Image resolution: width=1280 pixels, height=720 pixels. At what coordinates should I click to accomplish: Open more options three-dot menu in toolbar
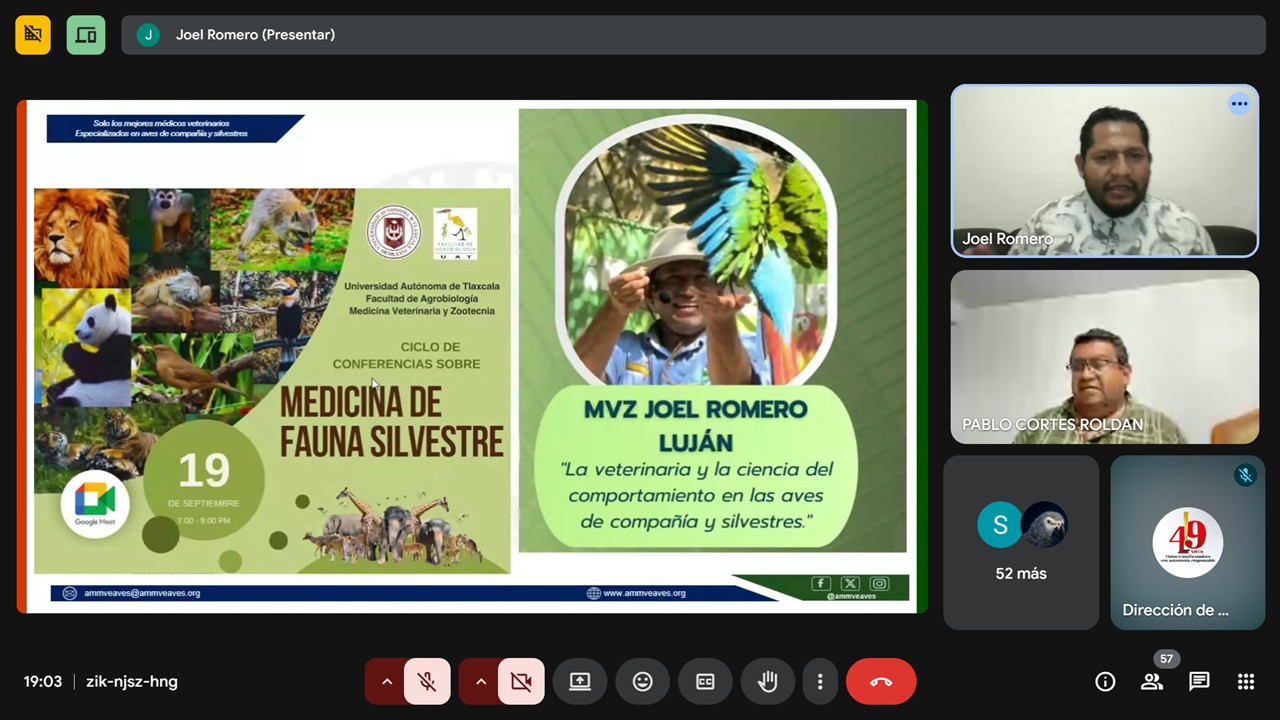[x=820, y=682]
